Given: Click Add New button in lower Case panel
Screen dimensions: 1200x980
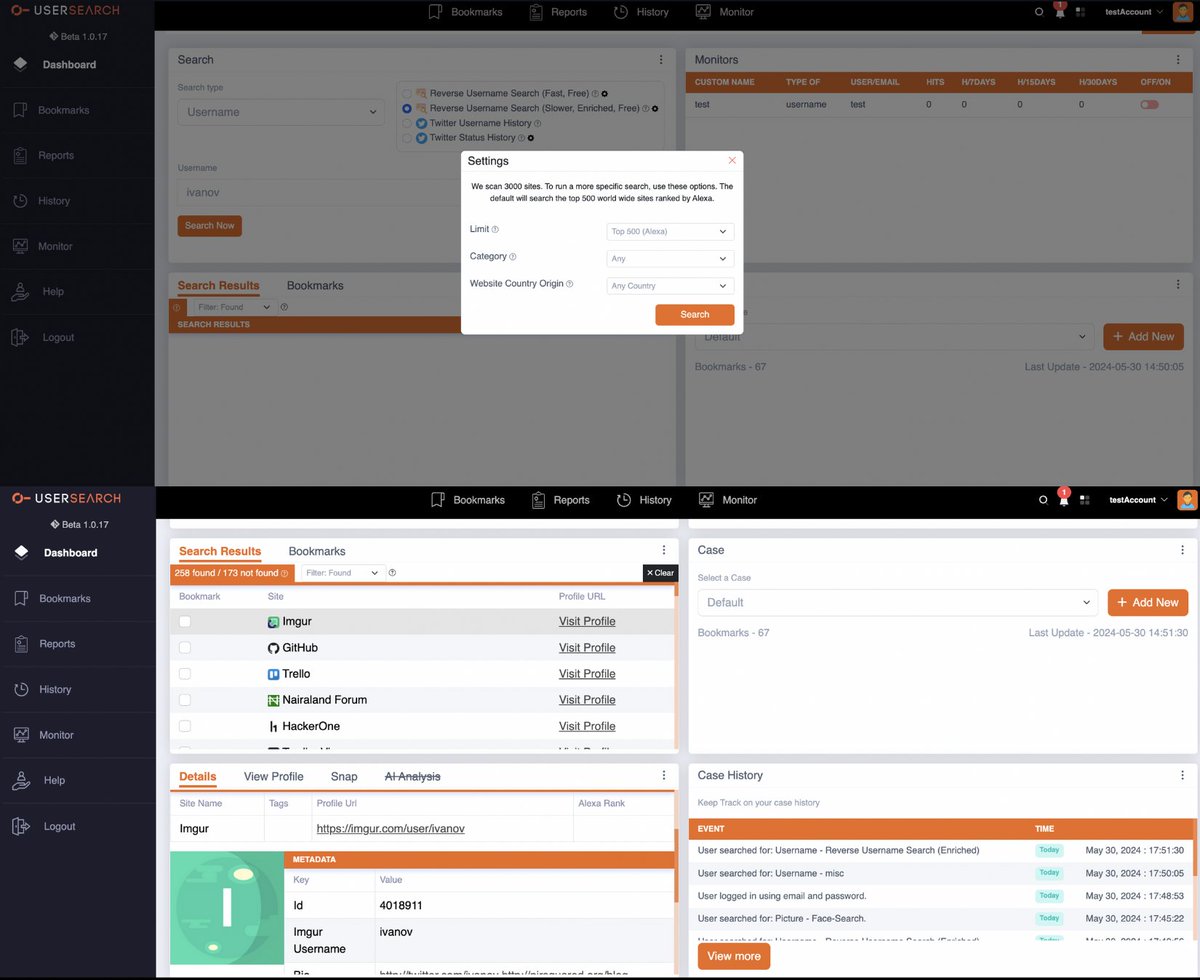Looking at the screenshot, I should pos(1146,602).
